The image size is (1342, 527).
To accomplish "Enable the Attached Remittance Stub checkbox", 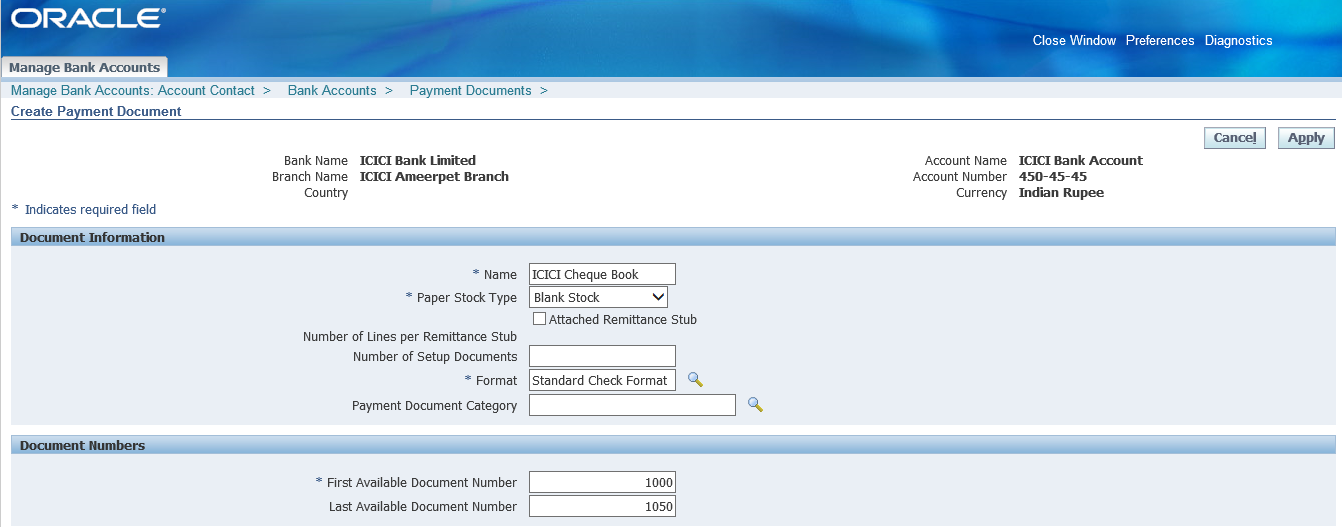I will [x=540, y=319].
